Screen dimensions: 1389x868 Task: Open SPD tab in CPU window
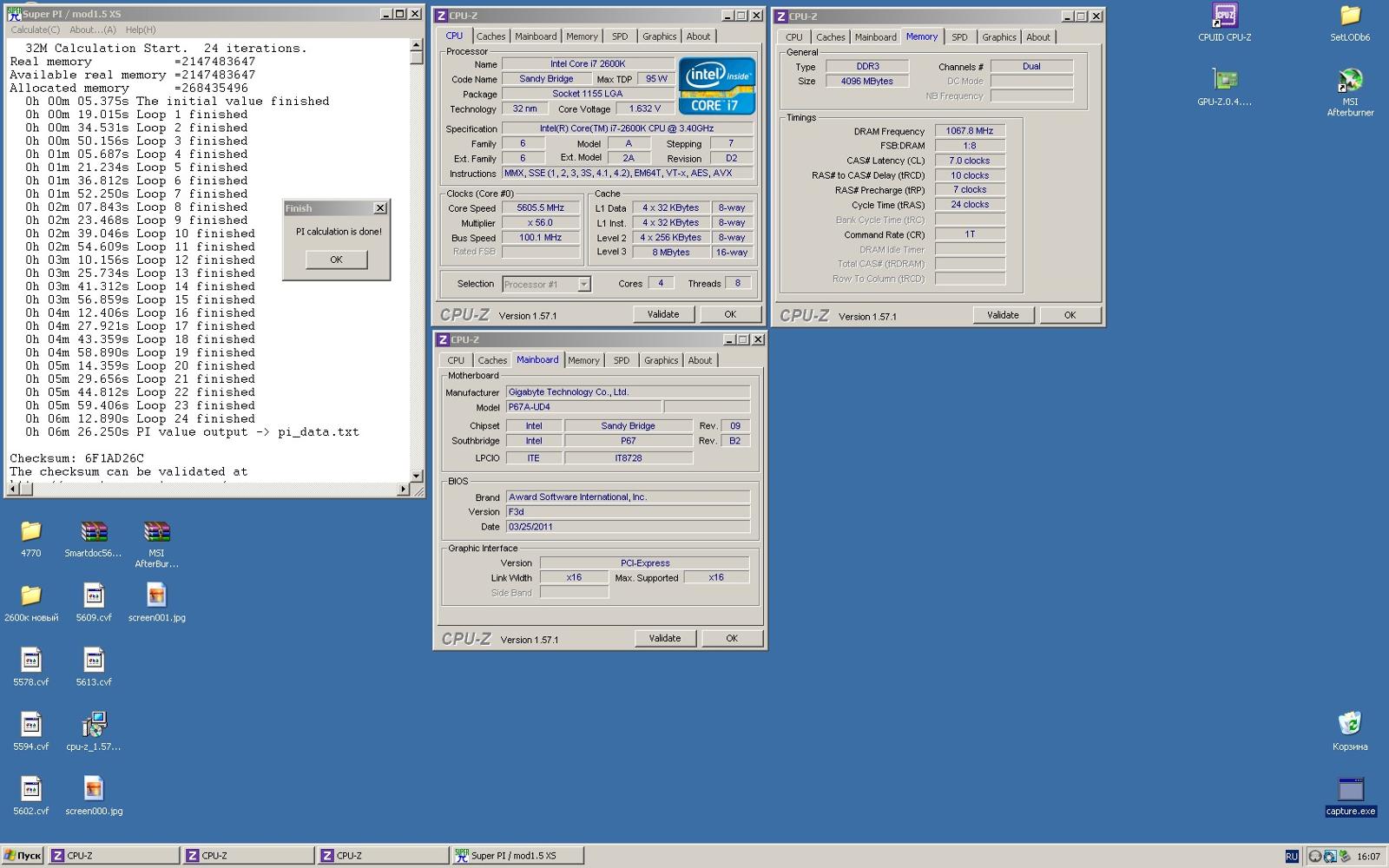620,36
